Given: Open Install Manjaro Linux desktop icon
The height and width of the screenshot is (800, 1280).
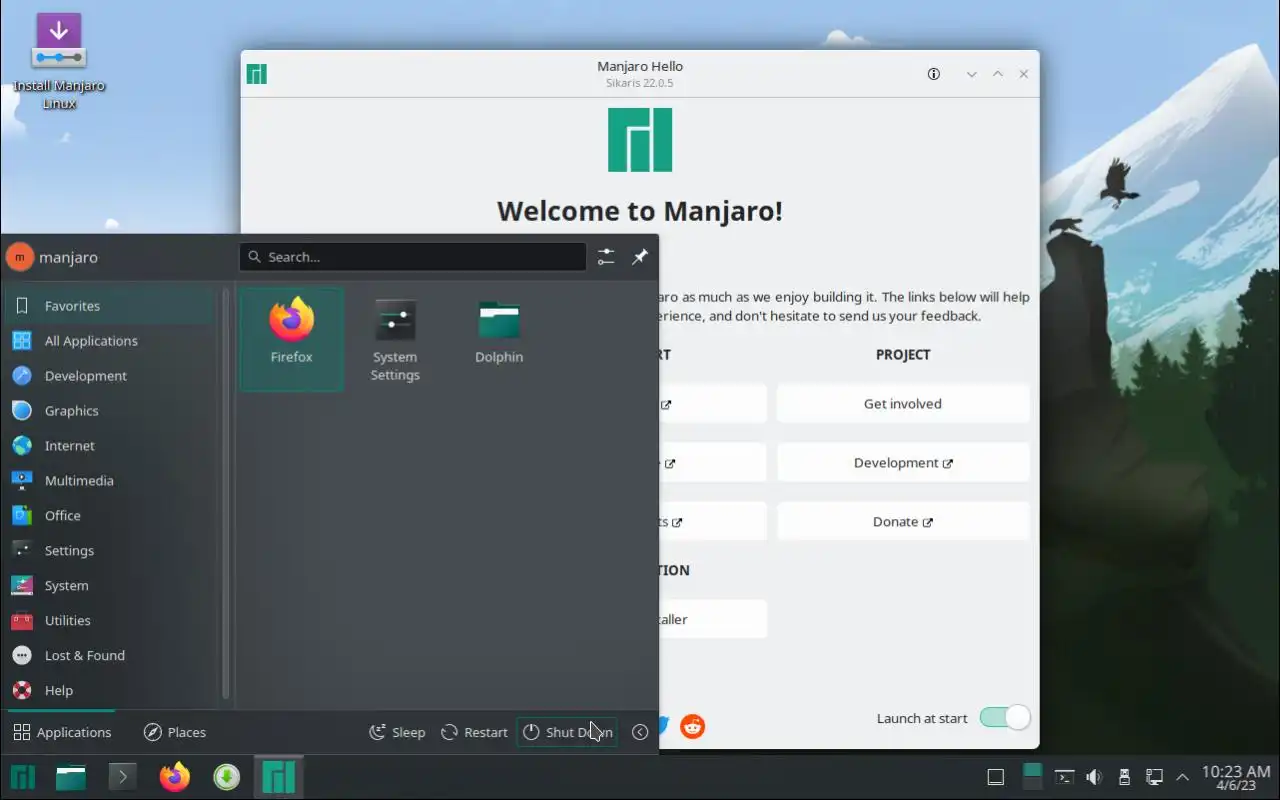Looking at the screenshot, I should [59, 60].
